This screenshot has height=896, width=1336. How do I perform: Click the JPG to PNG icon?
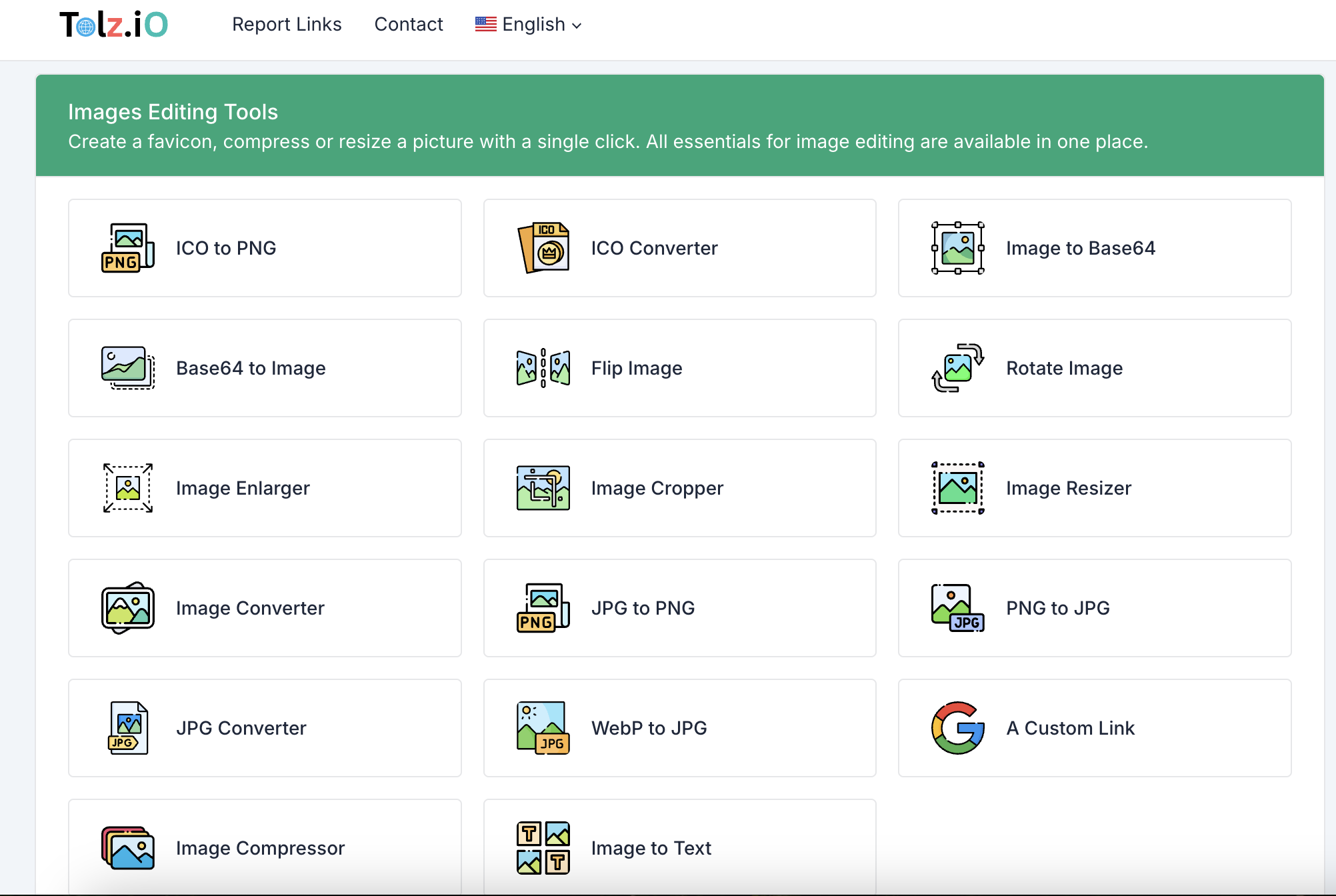point(543,608)
